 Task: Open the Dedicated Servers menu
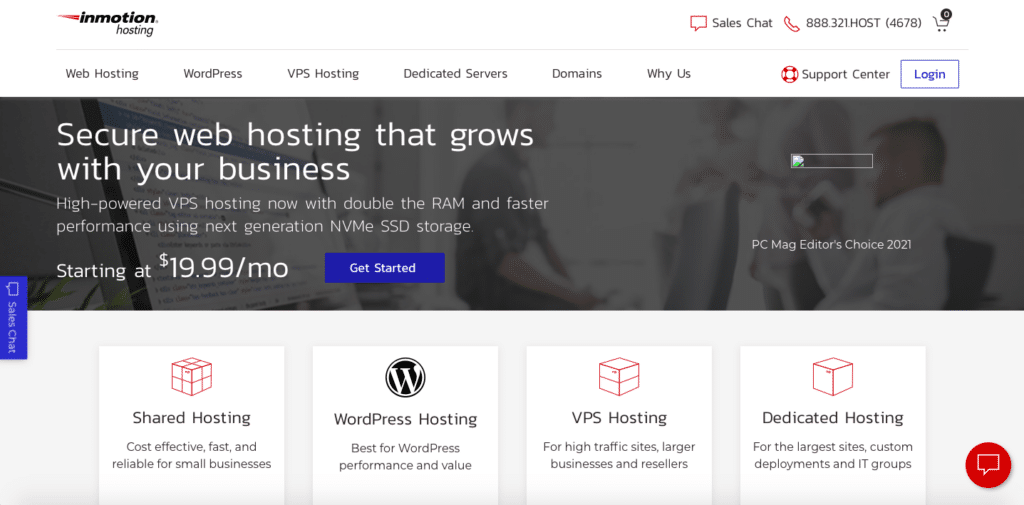(x=455, y=74)
